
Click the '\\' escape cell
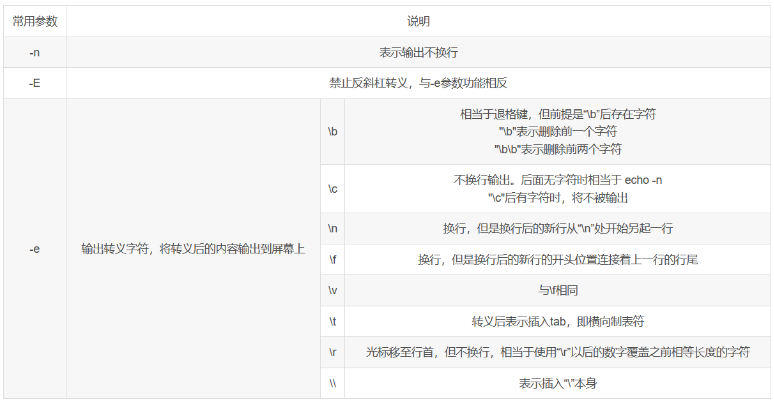332,383
